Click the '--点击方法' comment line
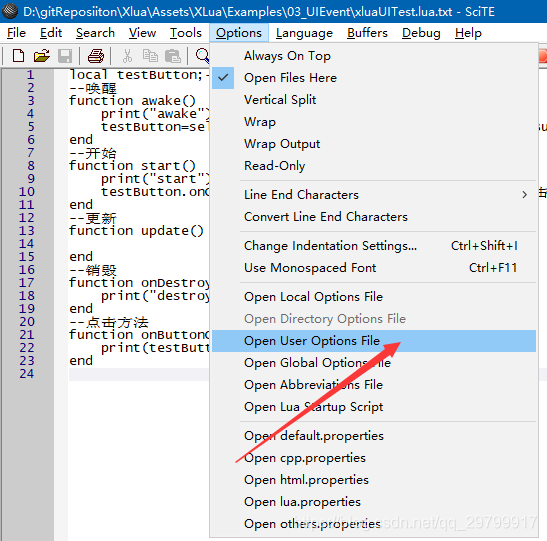 (x=109, y=322)
